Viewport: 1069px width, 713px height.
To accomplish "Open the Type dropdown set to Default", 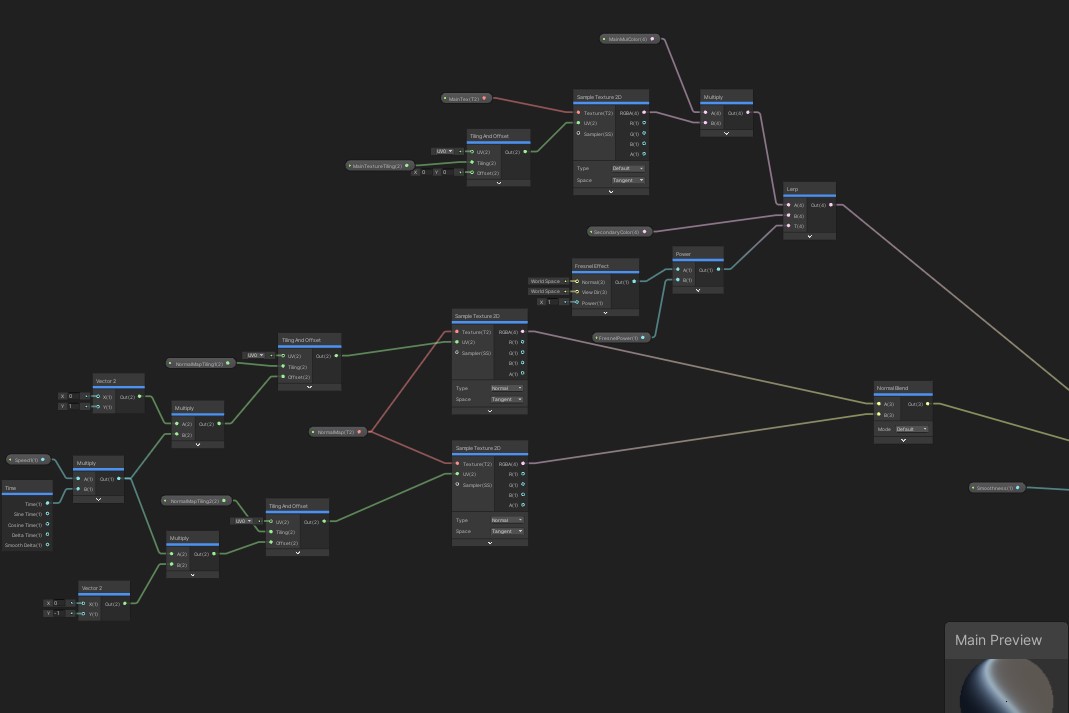I will click(x=627, y=168).
